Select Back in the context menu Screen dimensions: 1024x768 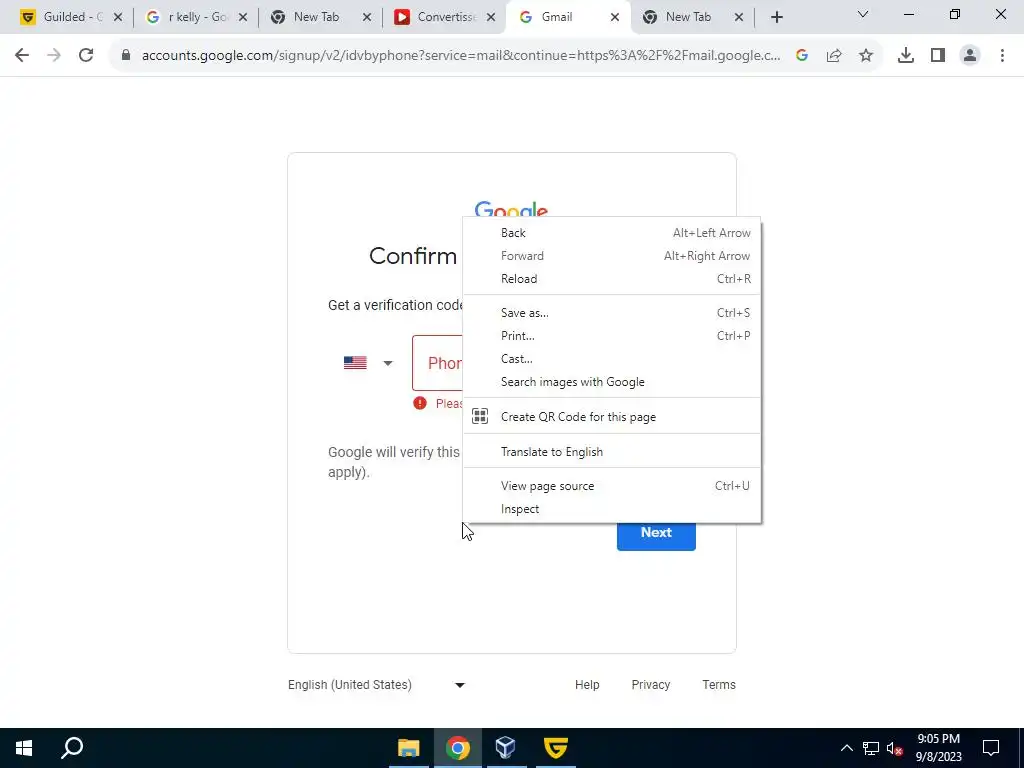pos(612,233)
